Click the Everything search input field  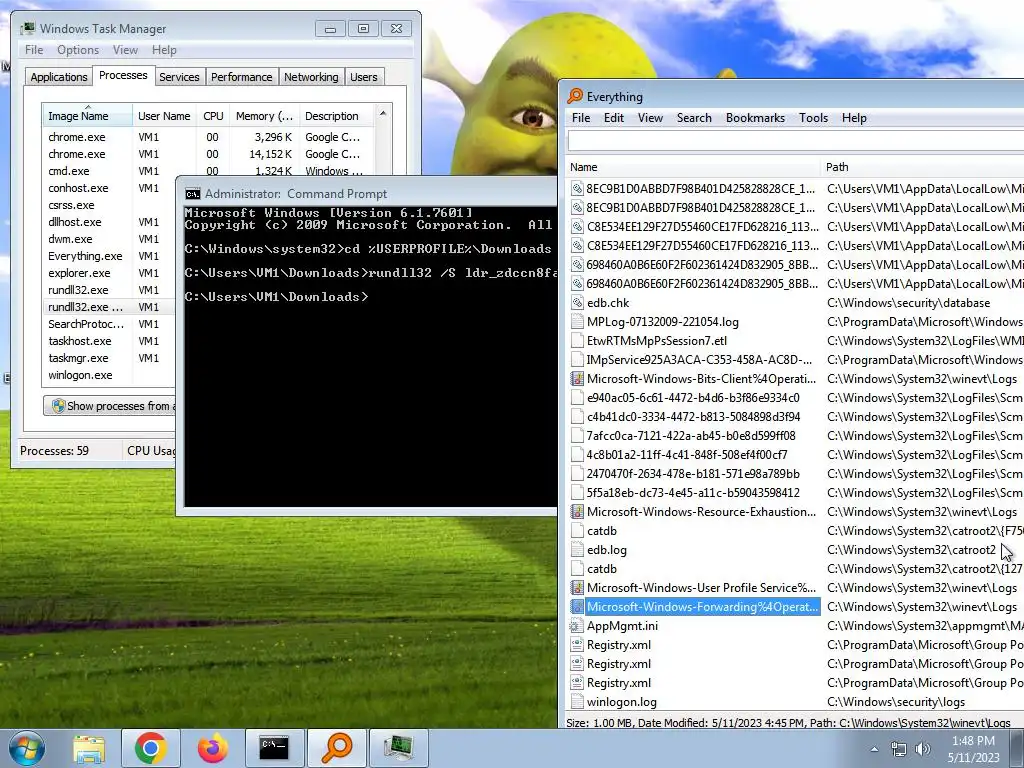[795, 140]
